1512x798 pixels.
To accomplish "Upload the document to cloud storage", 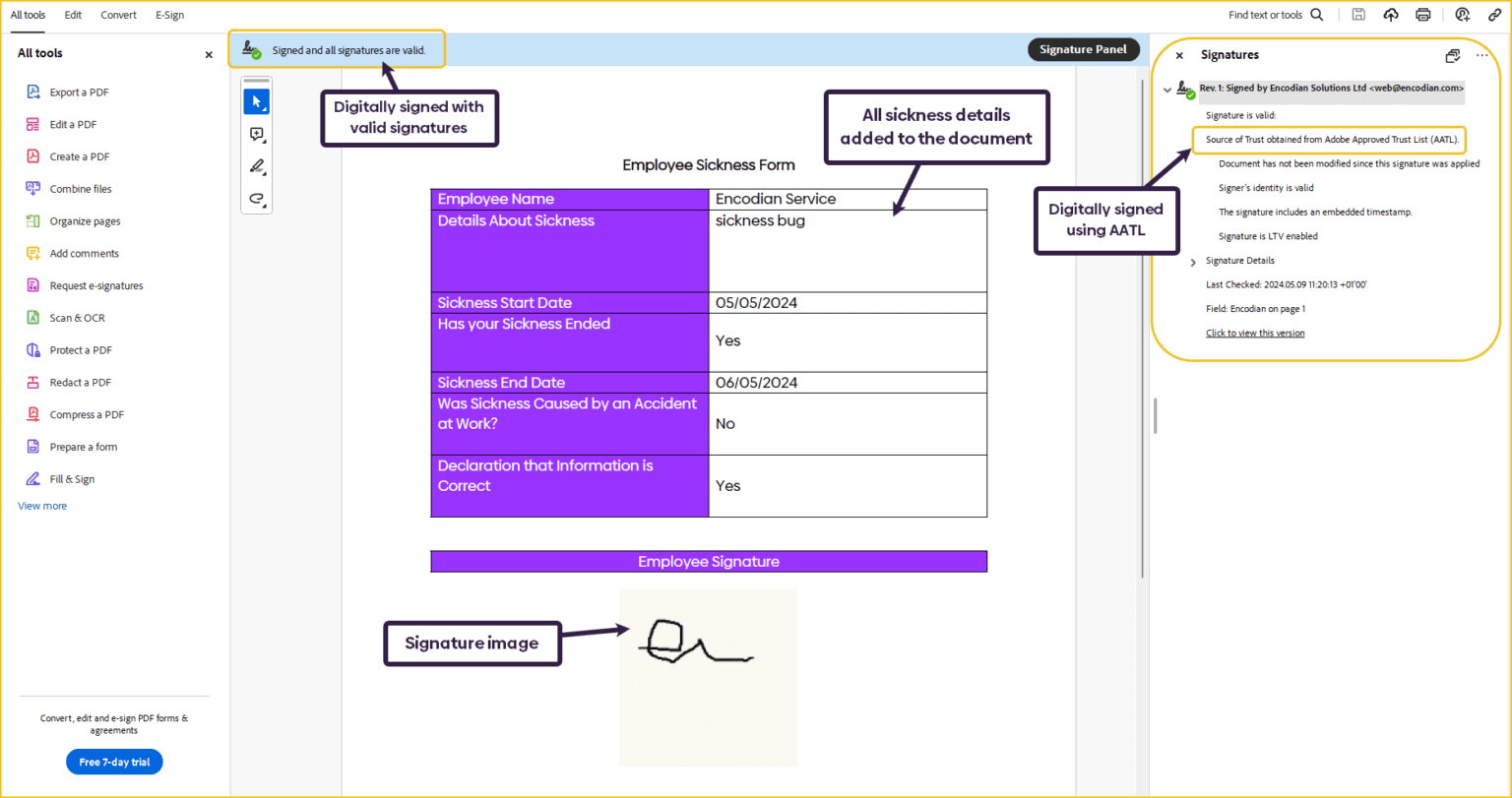I will click(1390, 14).
